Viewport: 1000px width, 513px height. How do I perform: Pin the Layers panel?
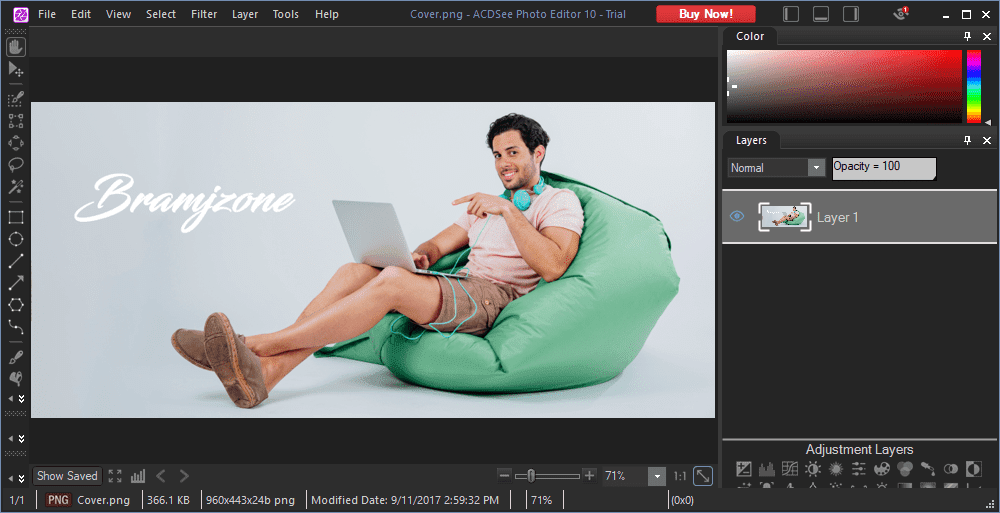pos(967,140)
